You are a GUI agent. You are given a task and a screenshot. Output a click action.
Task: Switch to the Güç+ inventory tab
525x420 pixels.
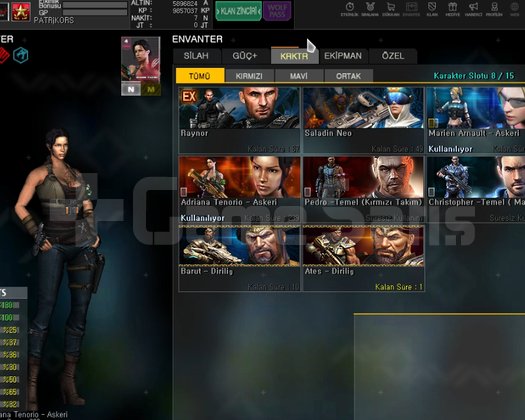point(245,56)
